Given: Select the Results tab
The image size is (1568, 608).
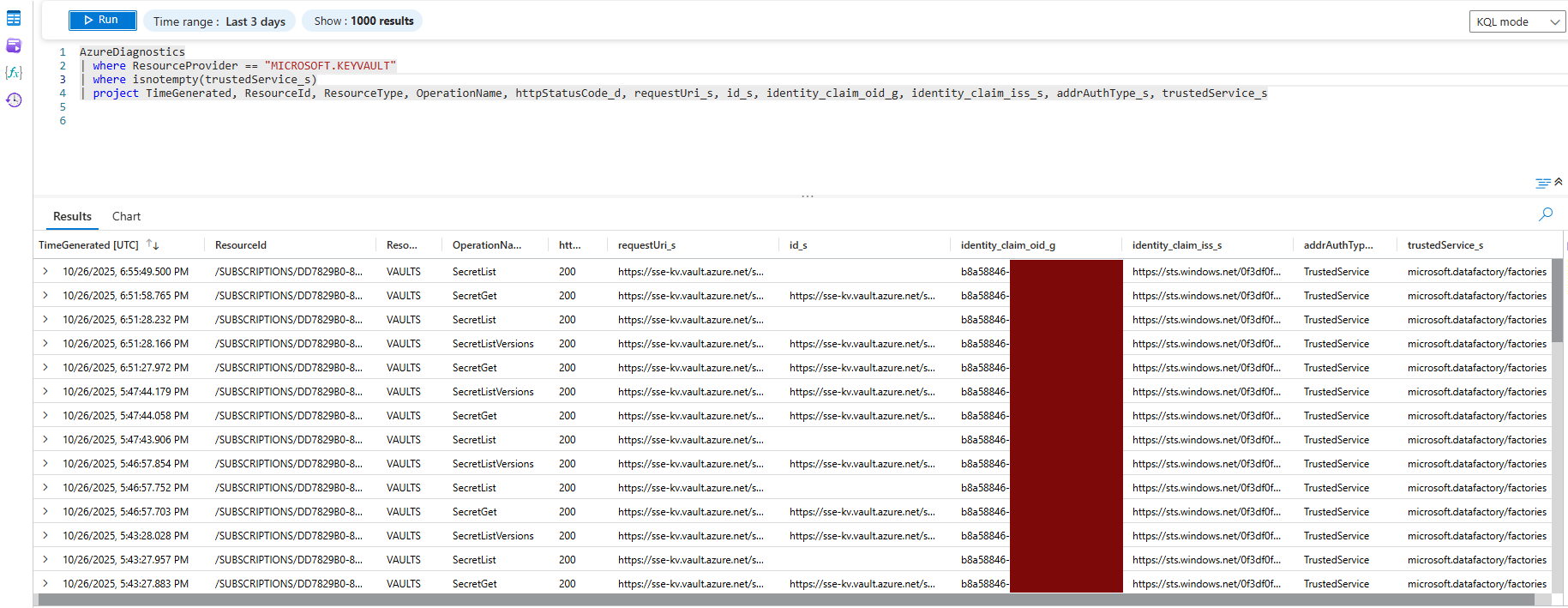Looking at the screenshot, I should pyautogui.click(x=72, y=217).
